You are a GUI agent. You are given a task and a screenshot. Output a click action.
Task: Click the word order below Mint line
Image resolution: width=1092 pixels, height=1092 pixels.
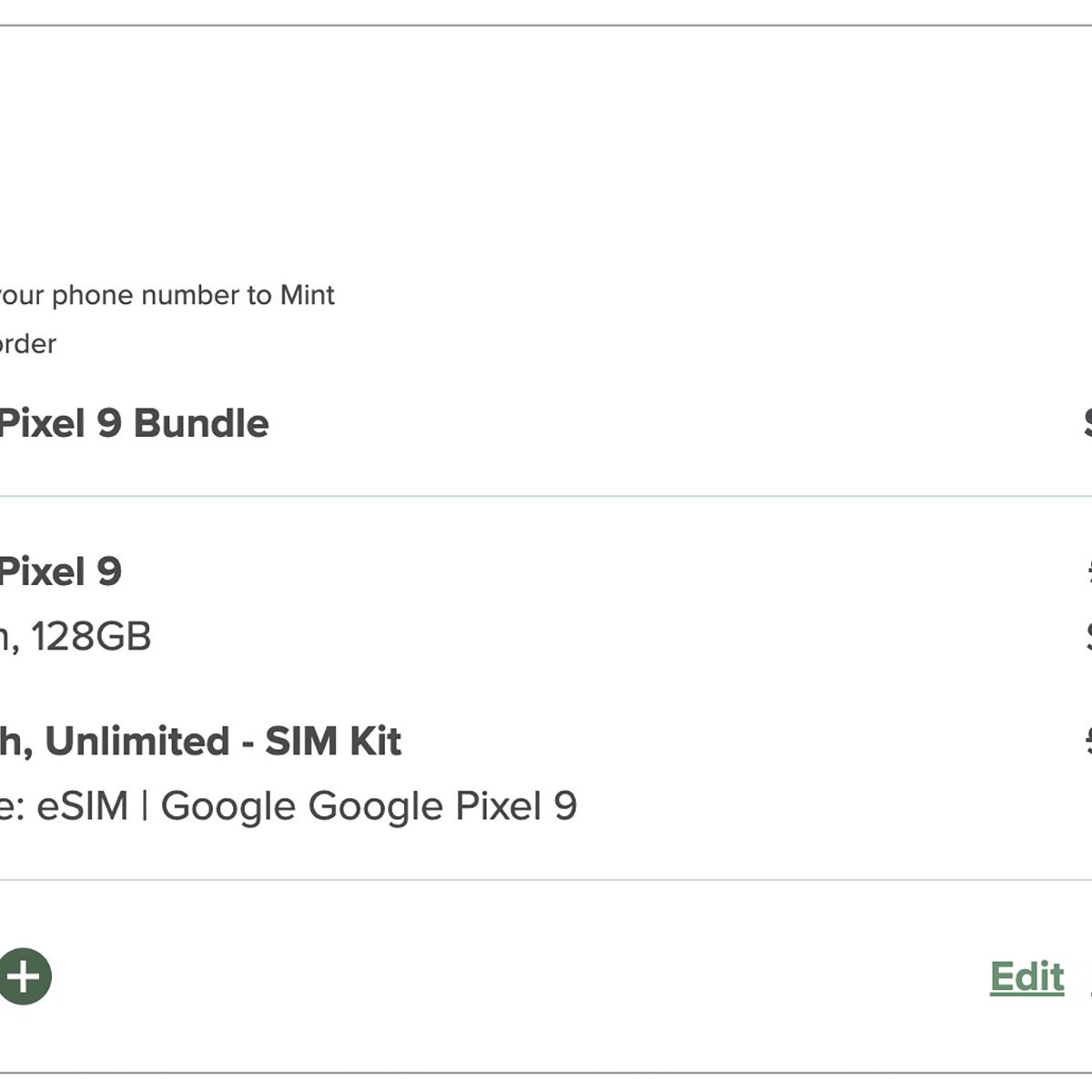coord(27,344)
